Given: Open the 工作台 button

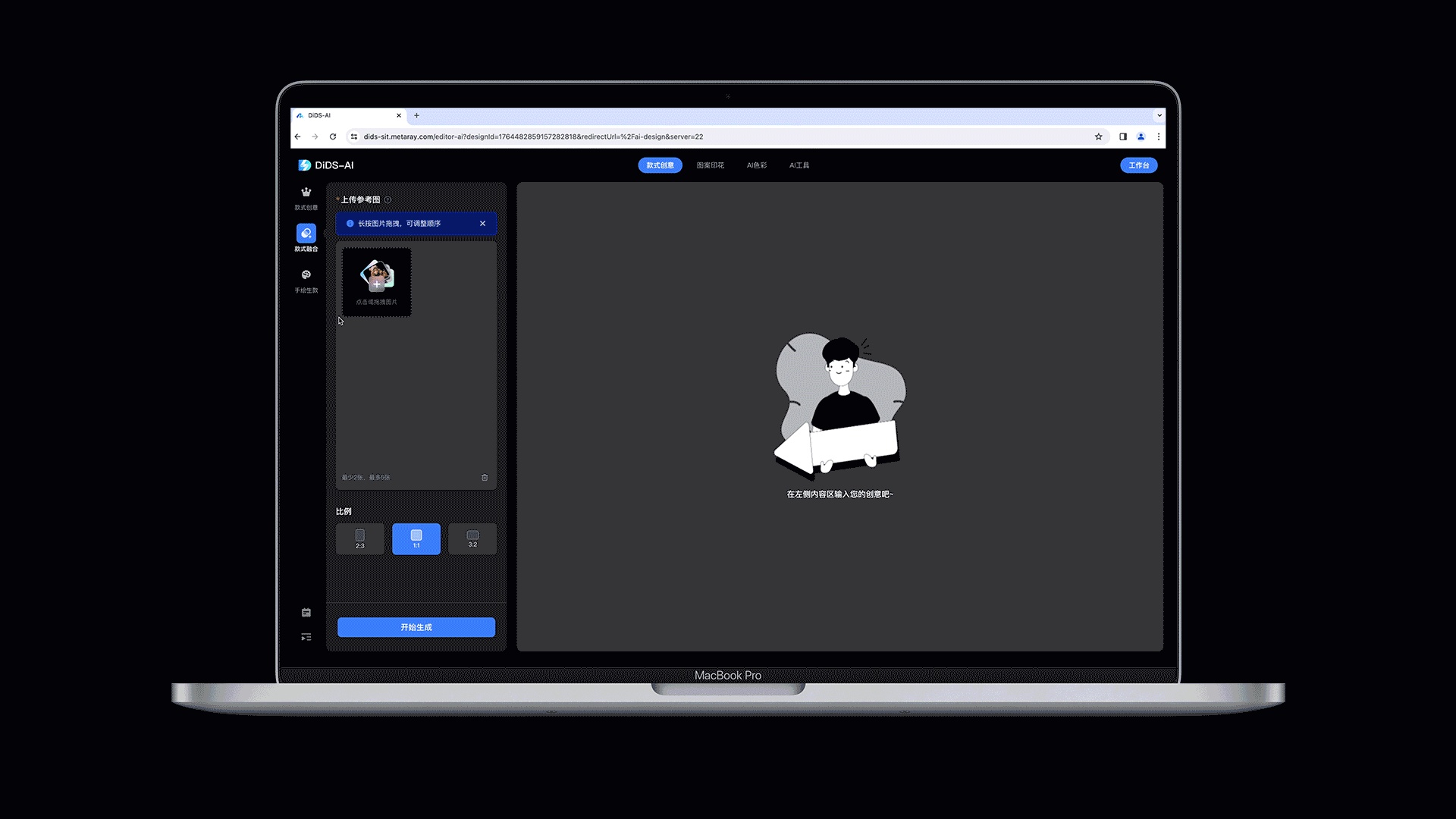Looking at the screenshot, I should pyautogui.click(x=1138, y=165).
